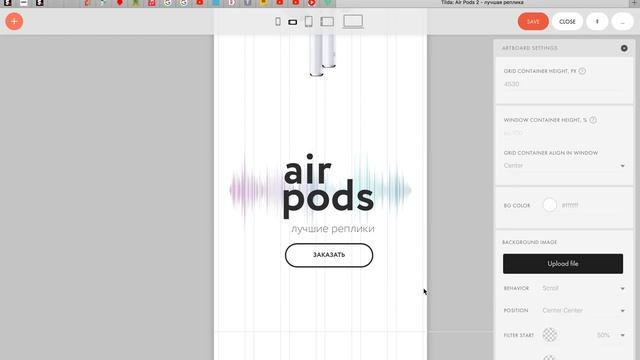Open the Position Center Center dropdown
Viewport: 640px width, 360px height.
(x=583, y=311)
